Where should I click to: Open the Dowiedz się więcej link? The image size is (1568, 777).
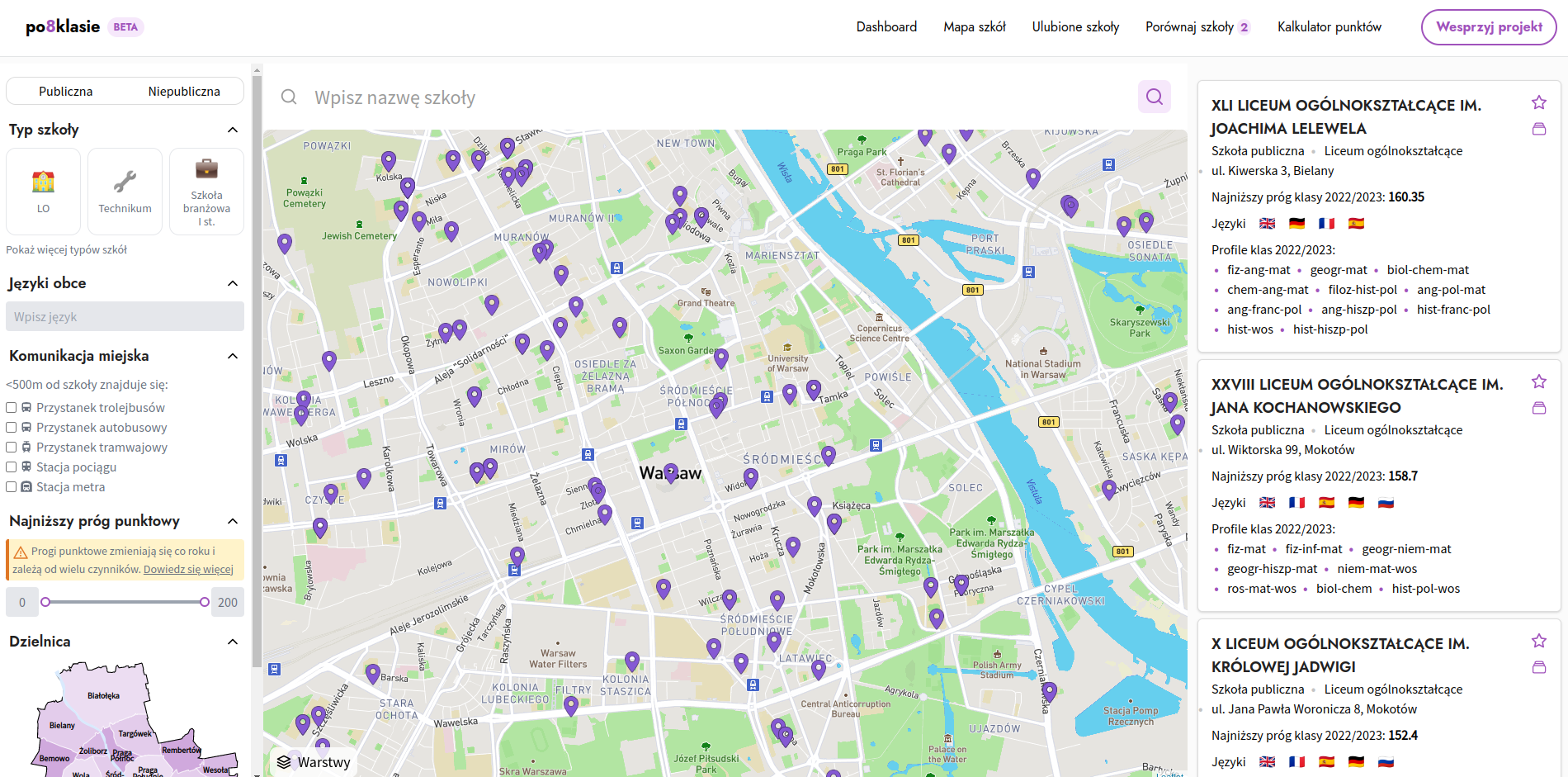tap(188, 570)
